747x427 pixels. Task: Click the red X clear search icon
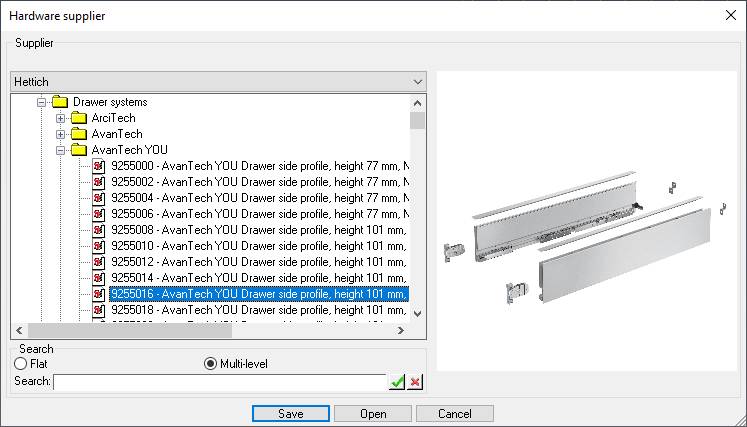pos(415,382)
